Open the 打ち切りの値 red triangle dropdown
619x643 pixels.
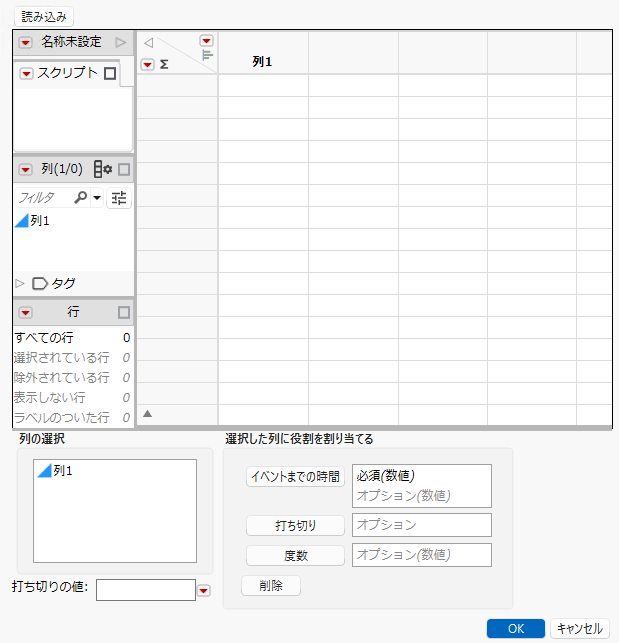[x=204, y=591]
